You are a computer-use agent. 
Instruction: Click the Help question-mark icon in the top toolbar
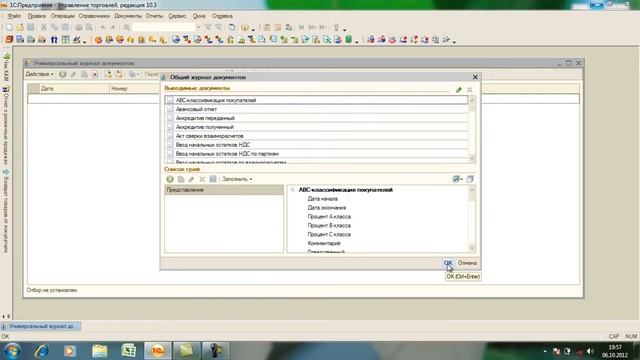[x=244, y=27]
